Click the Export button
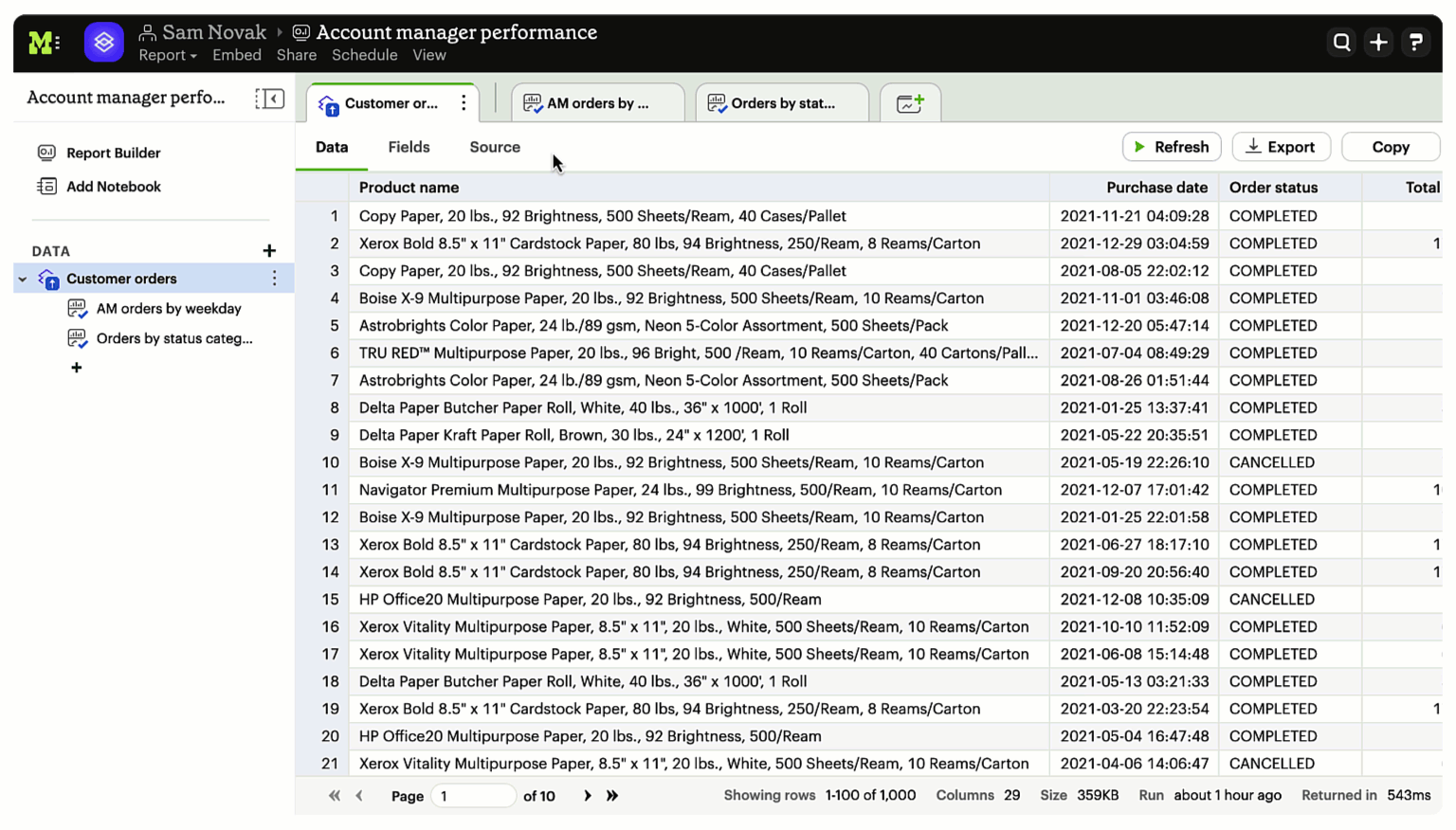The width and height of the screenshot is (1456, 830). (1282, 147)
